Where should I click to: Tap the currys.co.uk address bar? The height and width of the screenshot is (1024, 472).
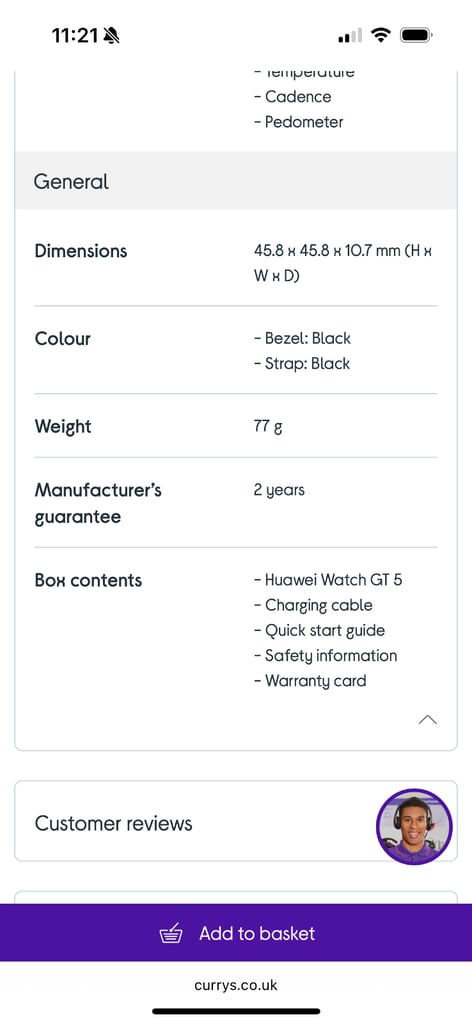[x=236, y=985]
